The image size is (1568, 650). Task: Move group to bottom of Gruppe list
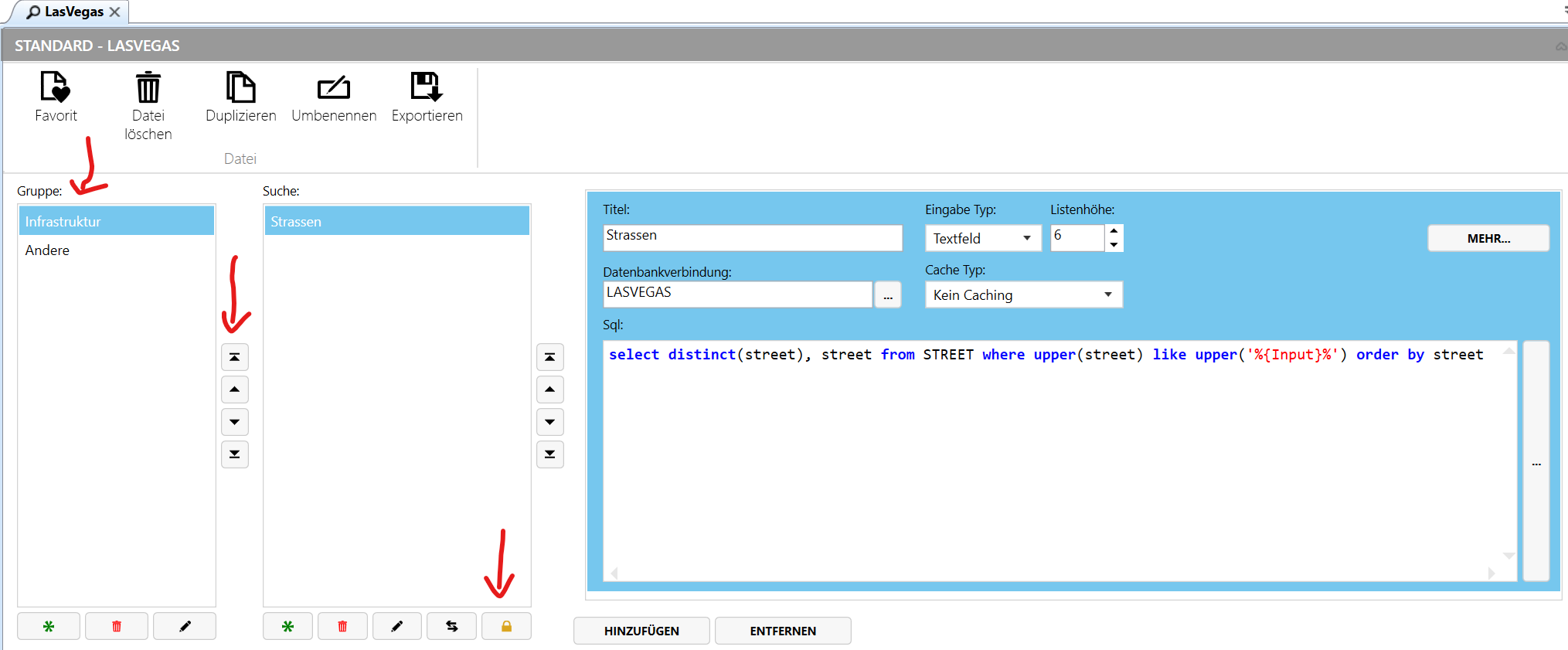point(235,454)
